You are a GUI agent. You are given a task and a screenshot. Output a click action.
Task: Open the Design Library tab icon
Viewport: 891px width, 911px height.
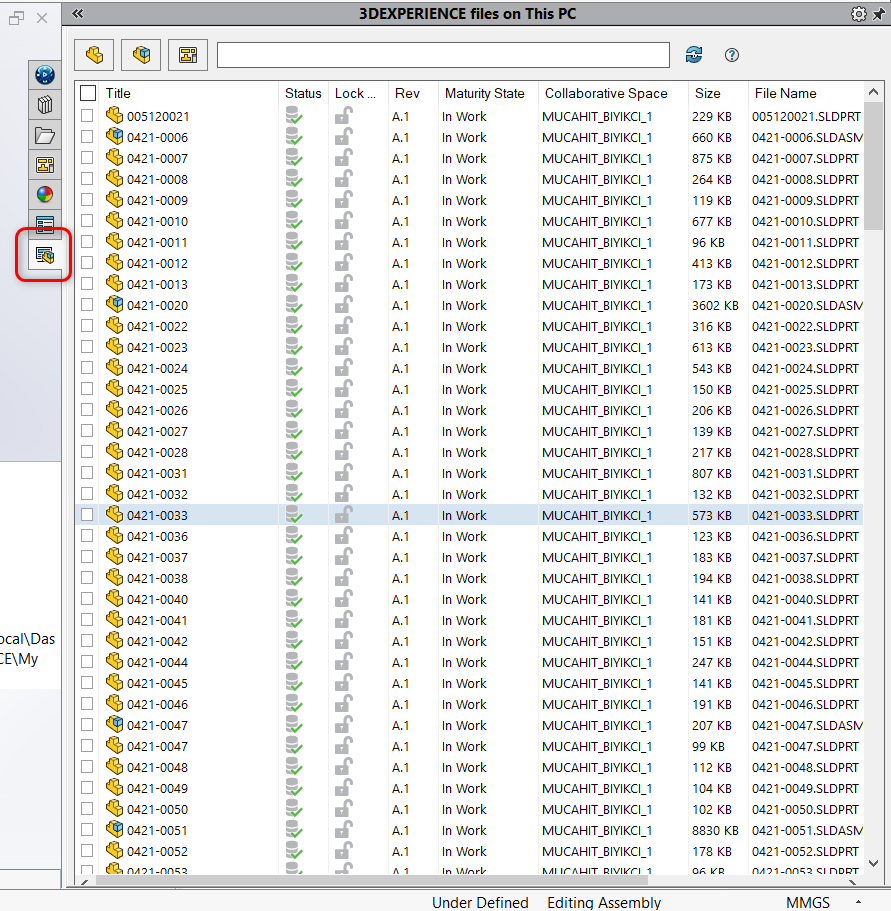coord(45,105)
